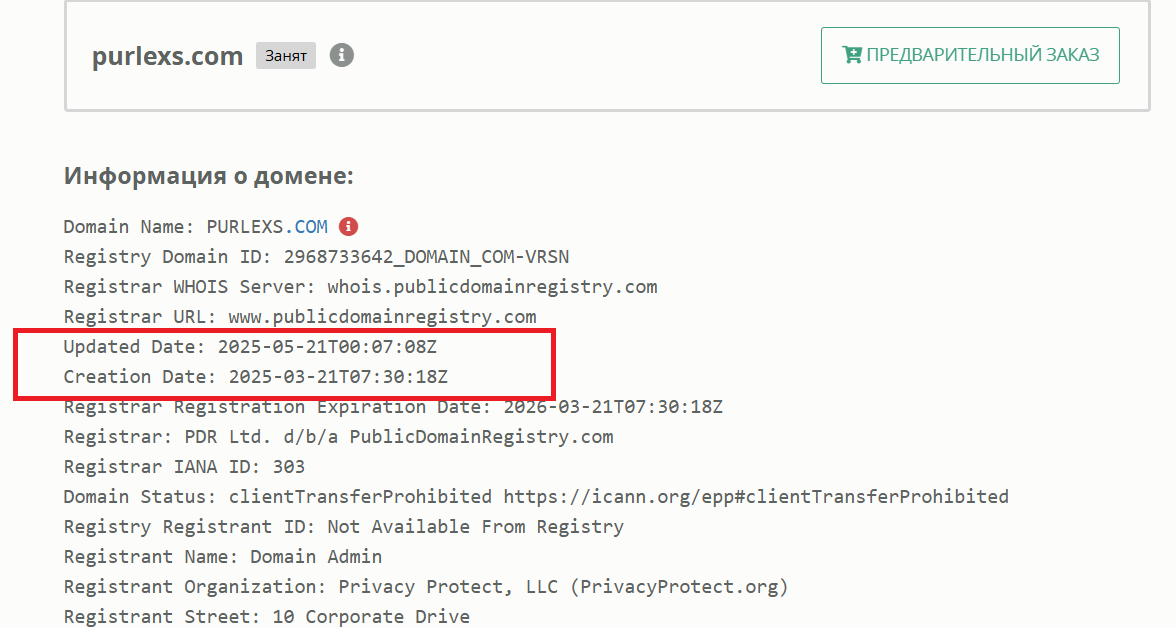Screen dimensions: 1176x628
Task: Click the gray info icon beside Занят badge
Action: [x=342, y=55]
